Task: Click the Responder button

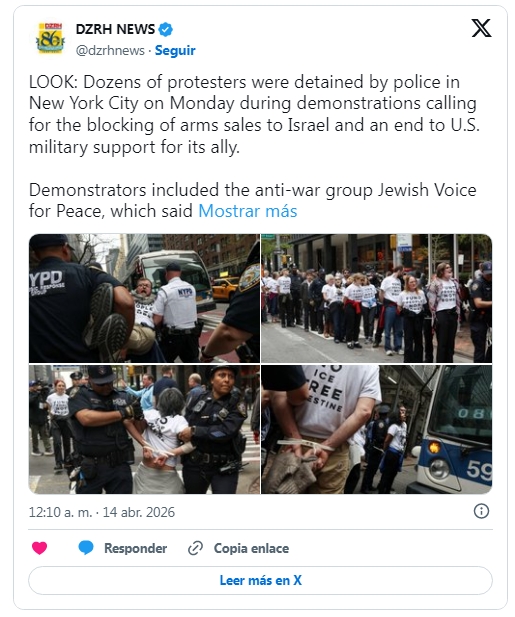Action: click(135, 548)
